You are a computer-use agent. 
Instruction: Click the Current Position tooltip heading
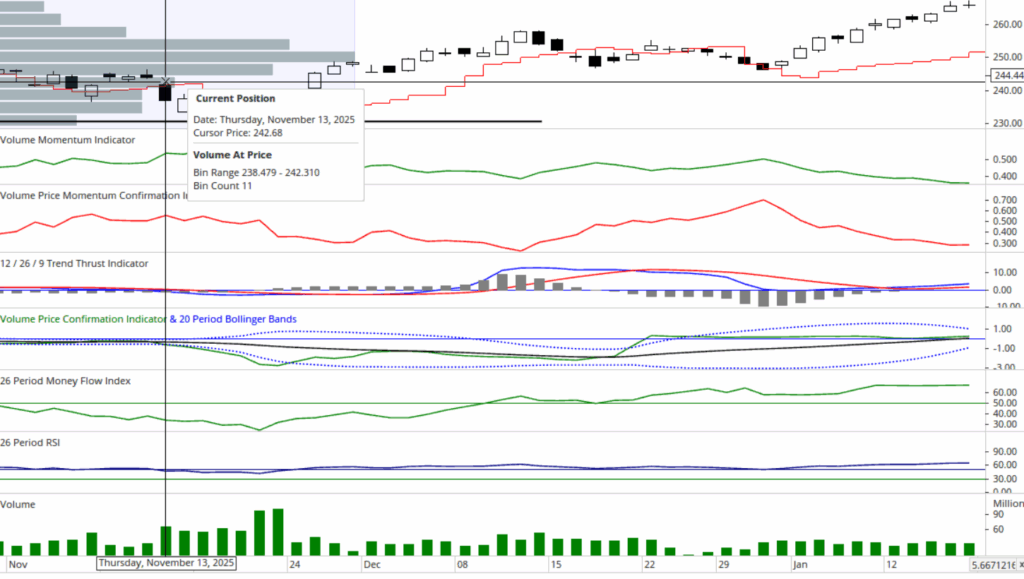(235, 99)
